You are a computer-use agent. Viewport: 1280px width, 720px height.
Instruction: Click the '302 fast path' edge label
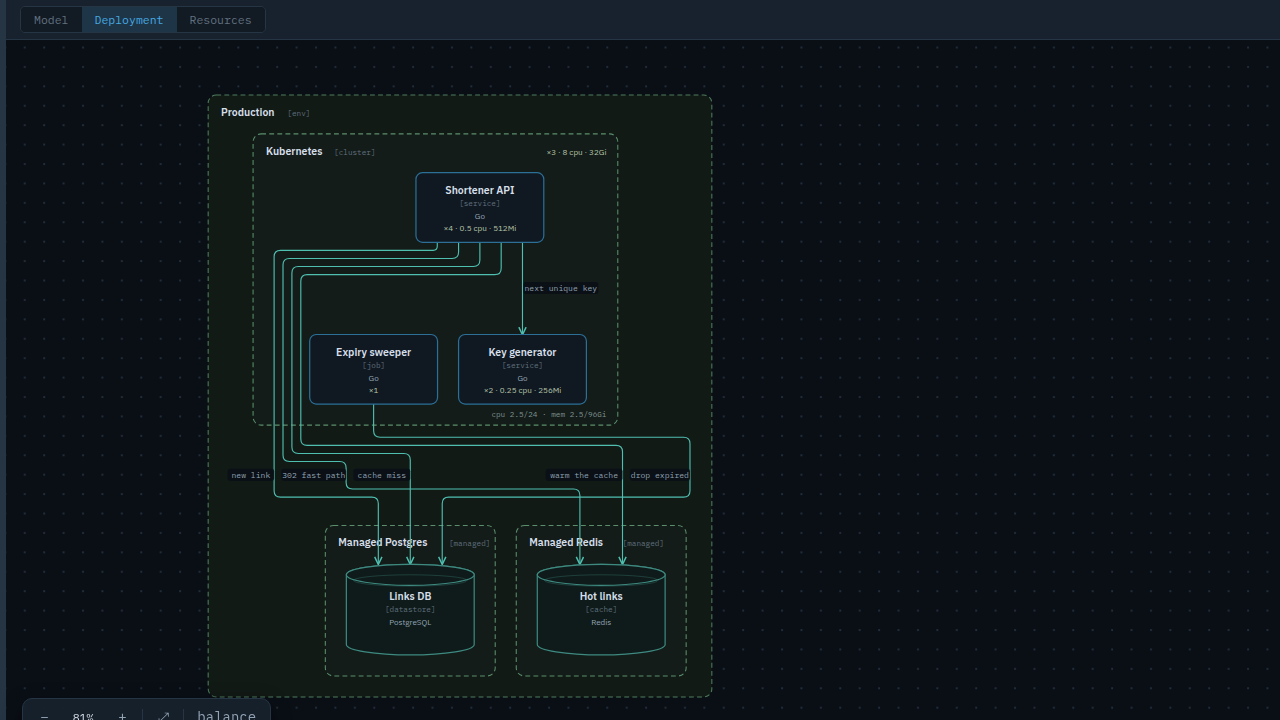313,475
